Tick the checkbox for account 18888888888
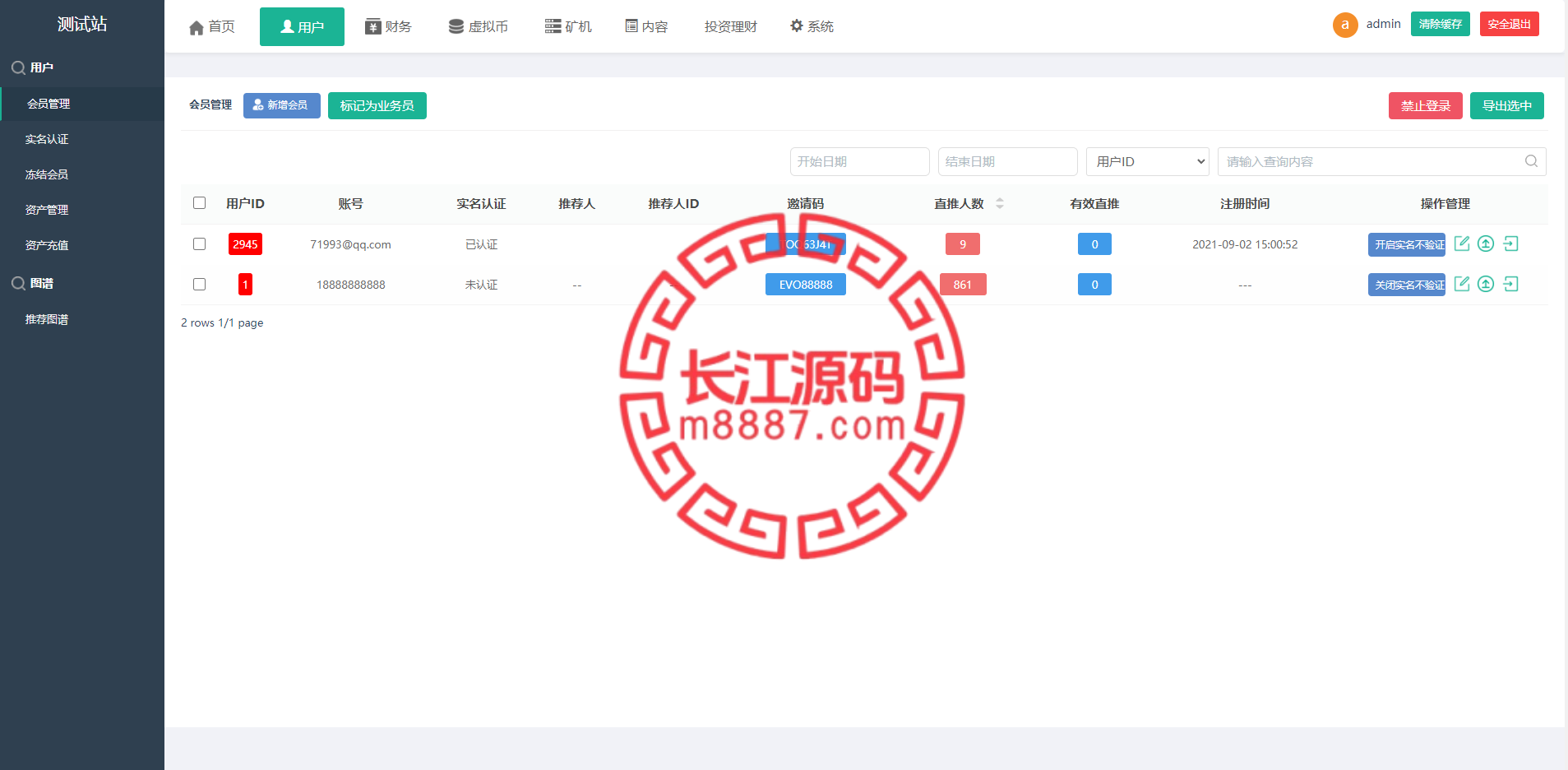 point(199,285)
